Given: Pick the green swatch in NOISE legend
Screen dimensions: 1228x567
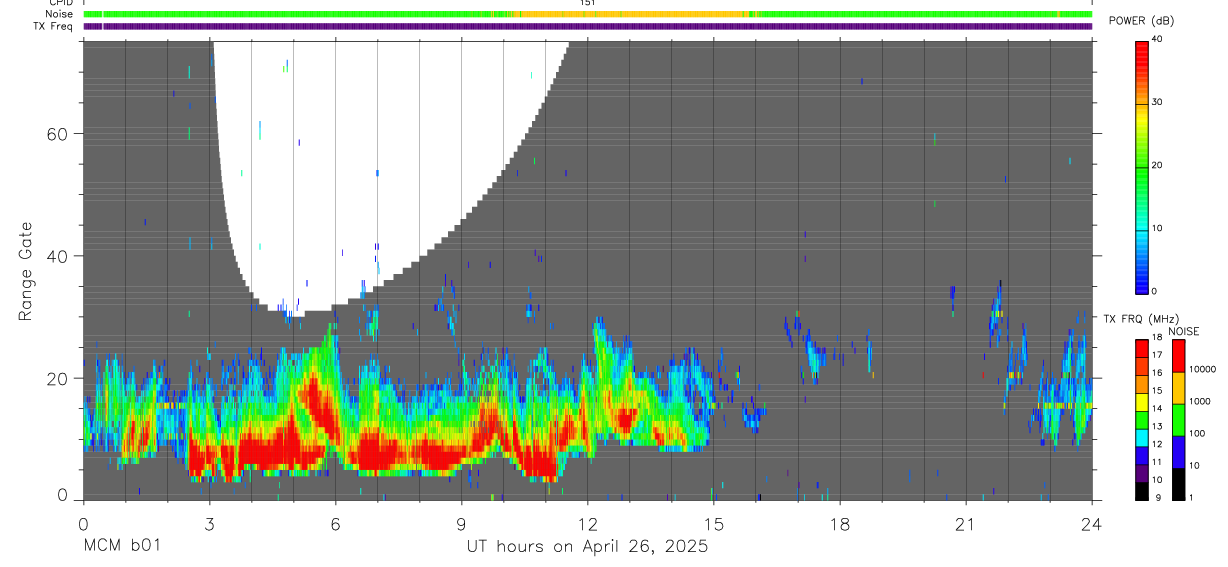Looking at the screenshot, I should [1178, 419].
